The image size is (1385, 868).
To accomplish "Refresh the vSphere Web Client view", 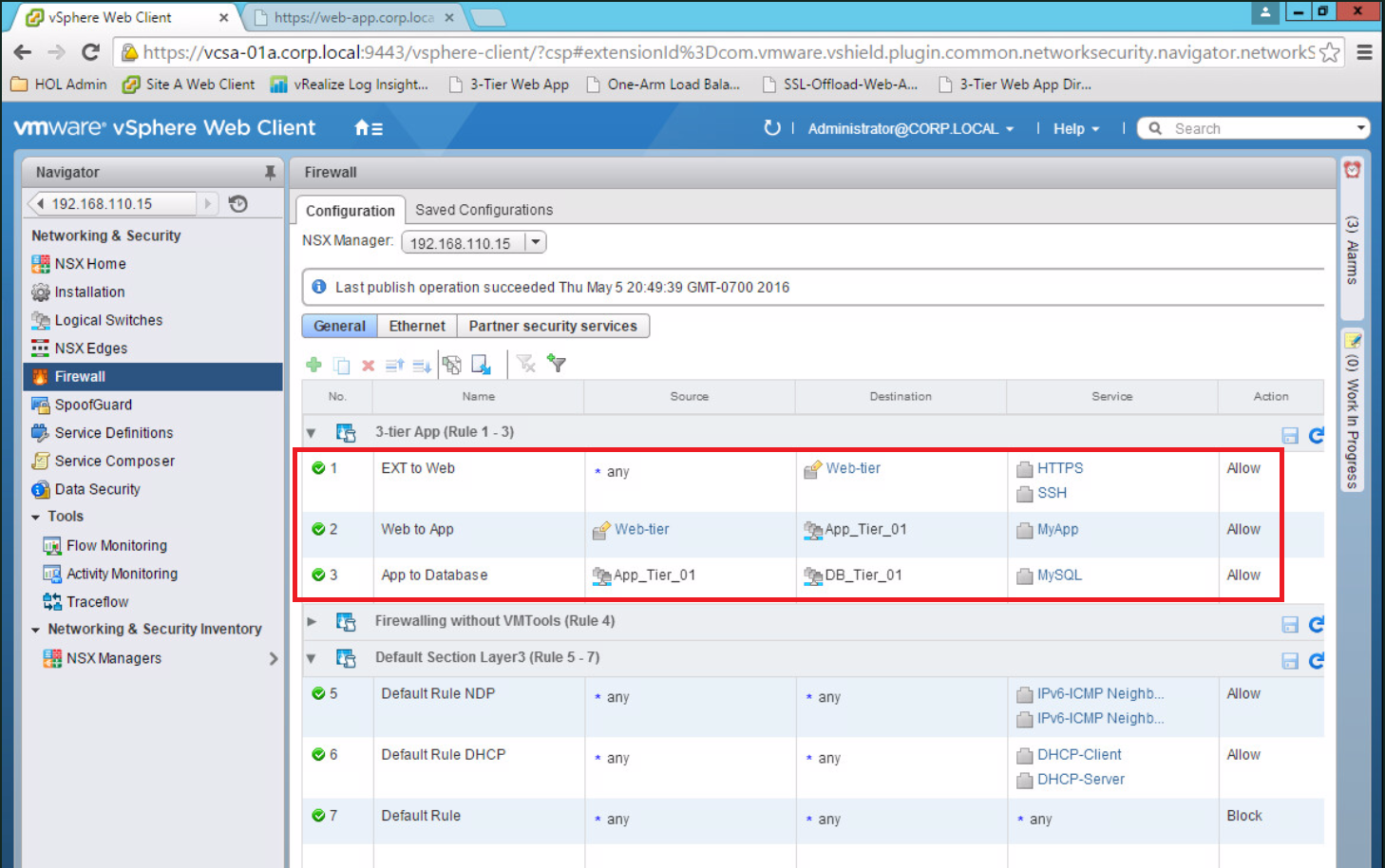I will click(772, 127).
